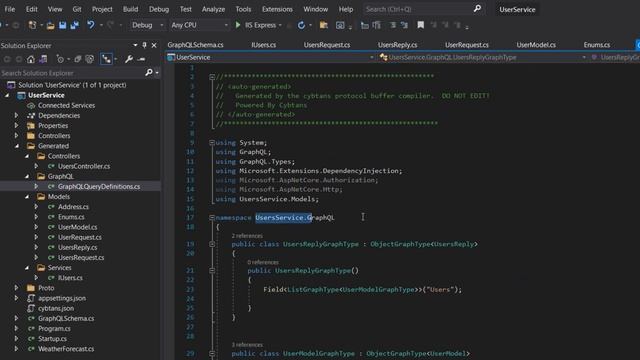Collapse the Generated folder
Image resolution: width=640 pixels, height=360 pixels.
[17, 146]
